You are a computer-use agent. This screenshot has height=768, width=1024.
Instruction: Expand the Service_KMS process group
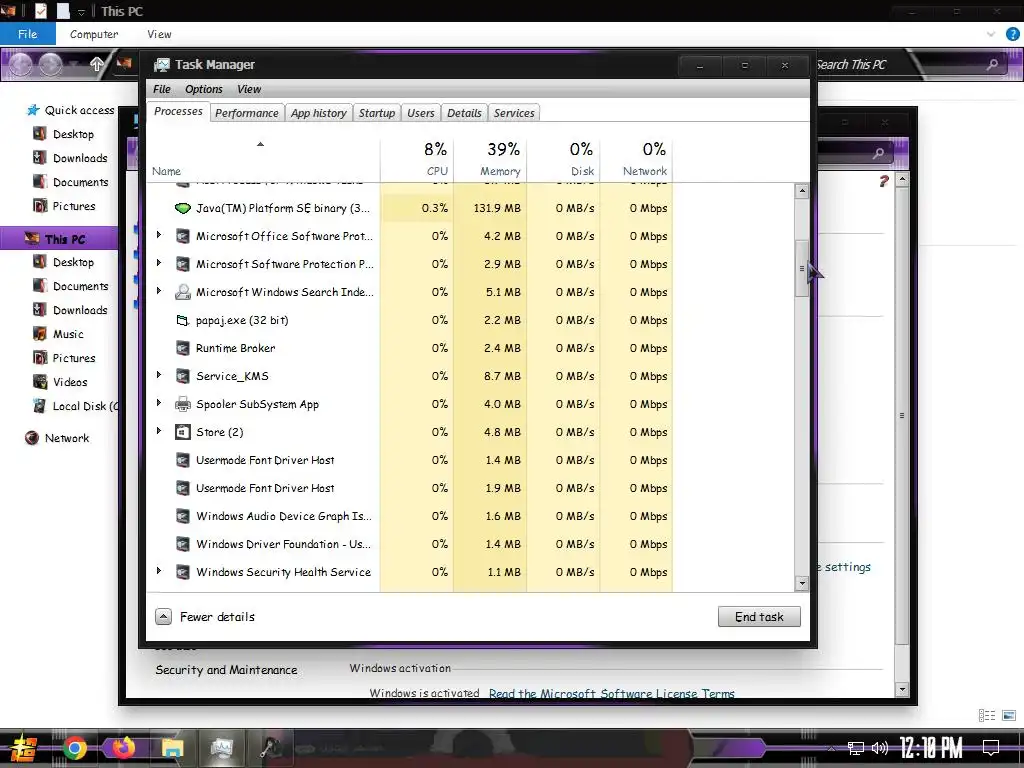pyautogui.click(x=159, y=375)
